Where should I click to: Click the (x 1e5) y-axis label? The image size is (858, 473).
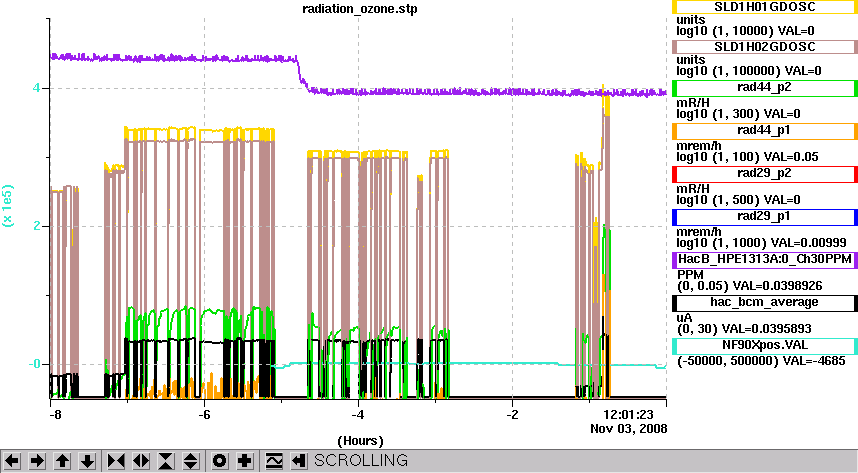click(8, 205)
